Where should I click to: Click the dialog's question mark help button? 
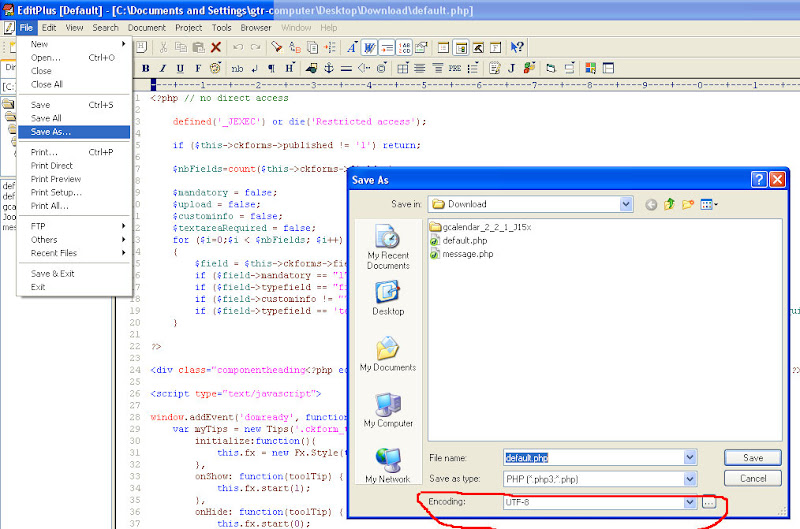tap(759, 180)
